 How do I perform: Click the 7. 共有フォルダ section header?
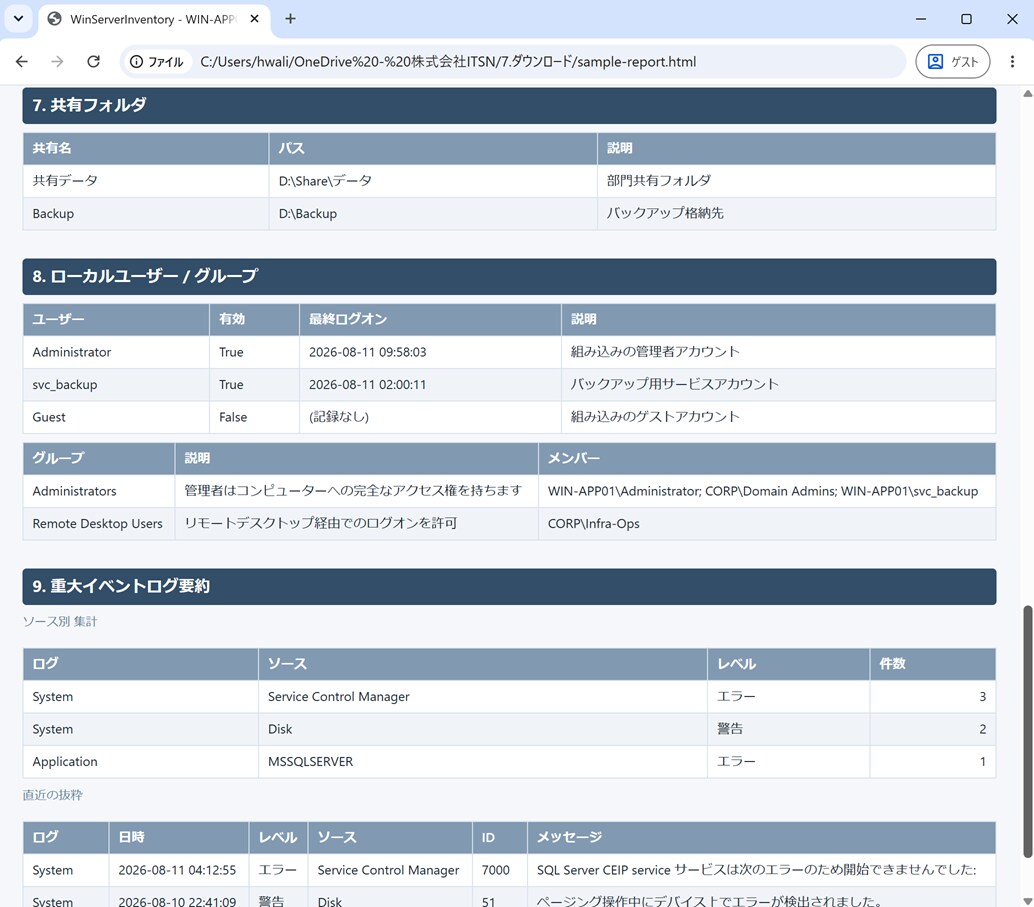(509, 106)
